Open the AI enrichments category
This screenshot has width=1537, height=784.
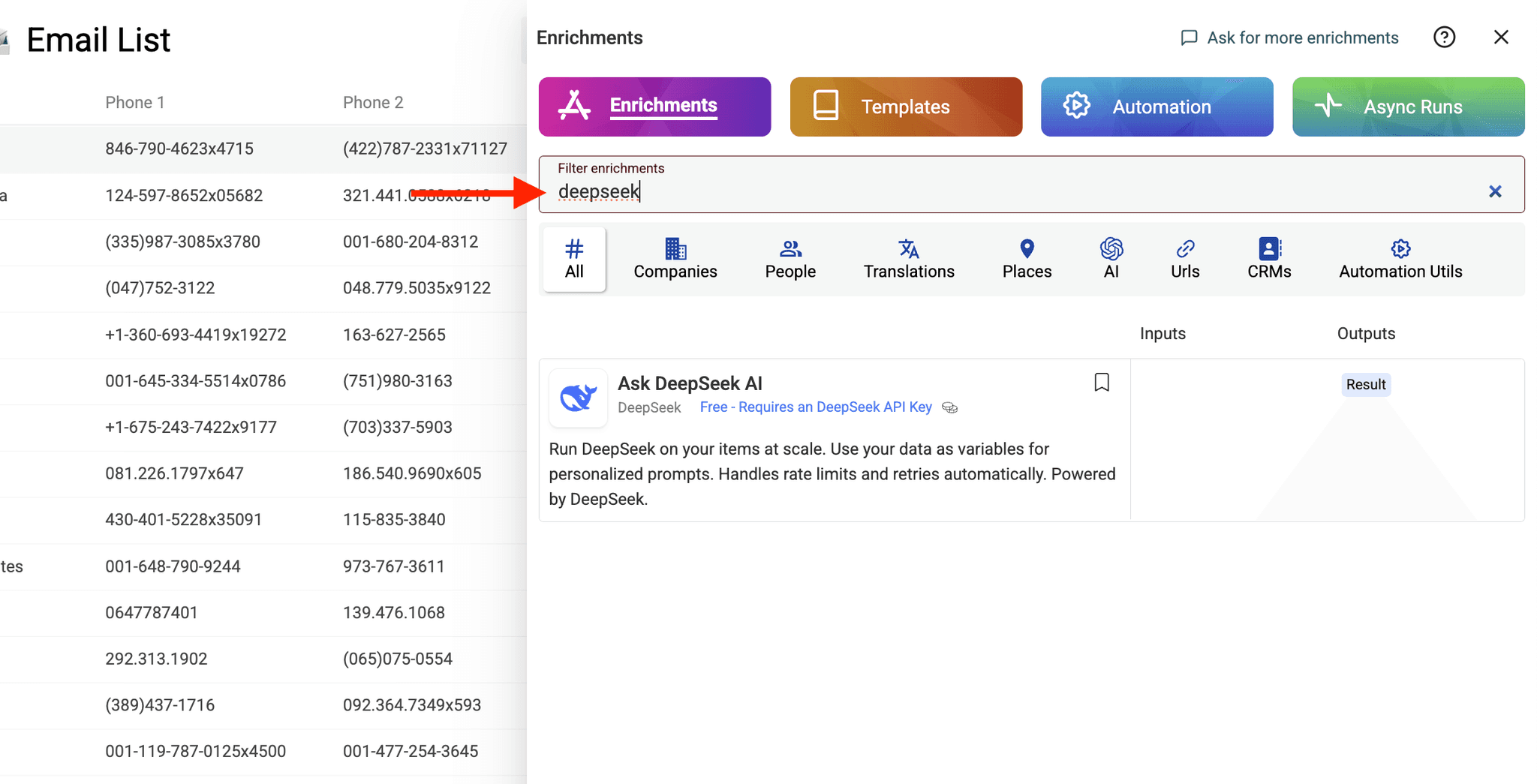point(1111,258)
